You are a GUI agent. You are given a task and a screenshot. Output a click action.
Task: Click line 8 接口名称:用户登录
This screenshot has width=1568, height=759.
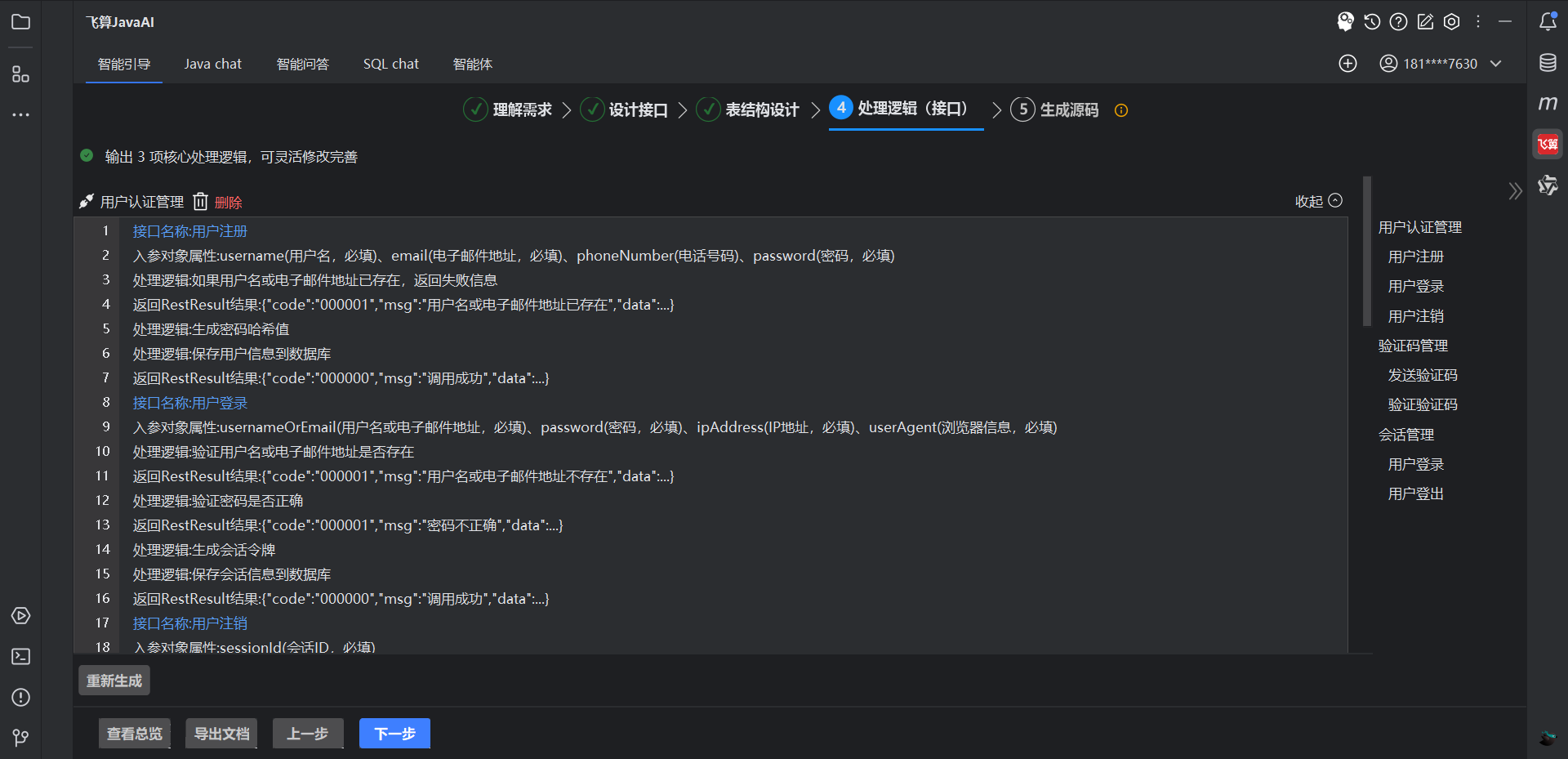pos(190,403)
